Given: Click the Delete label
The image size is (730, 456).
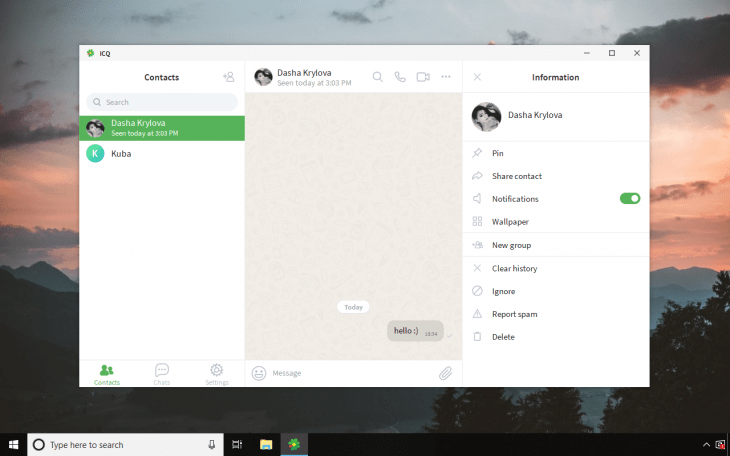Looking at the screenshot, I should pos(503,337).
